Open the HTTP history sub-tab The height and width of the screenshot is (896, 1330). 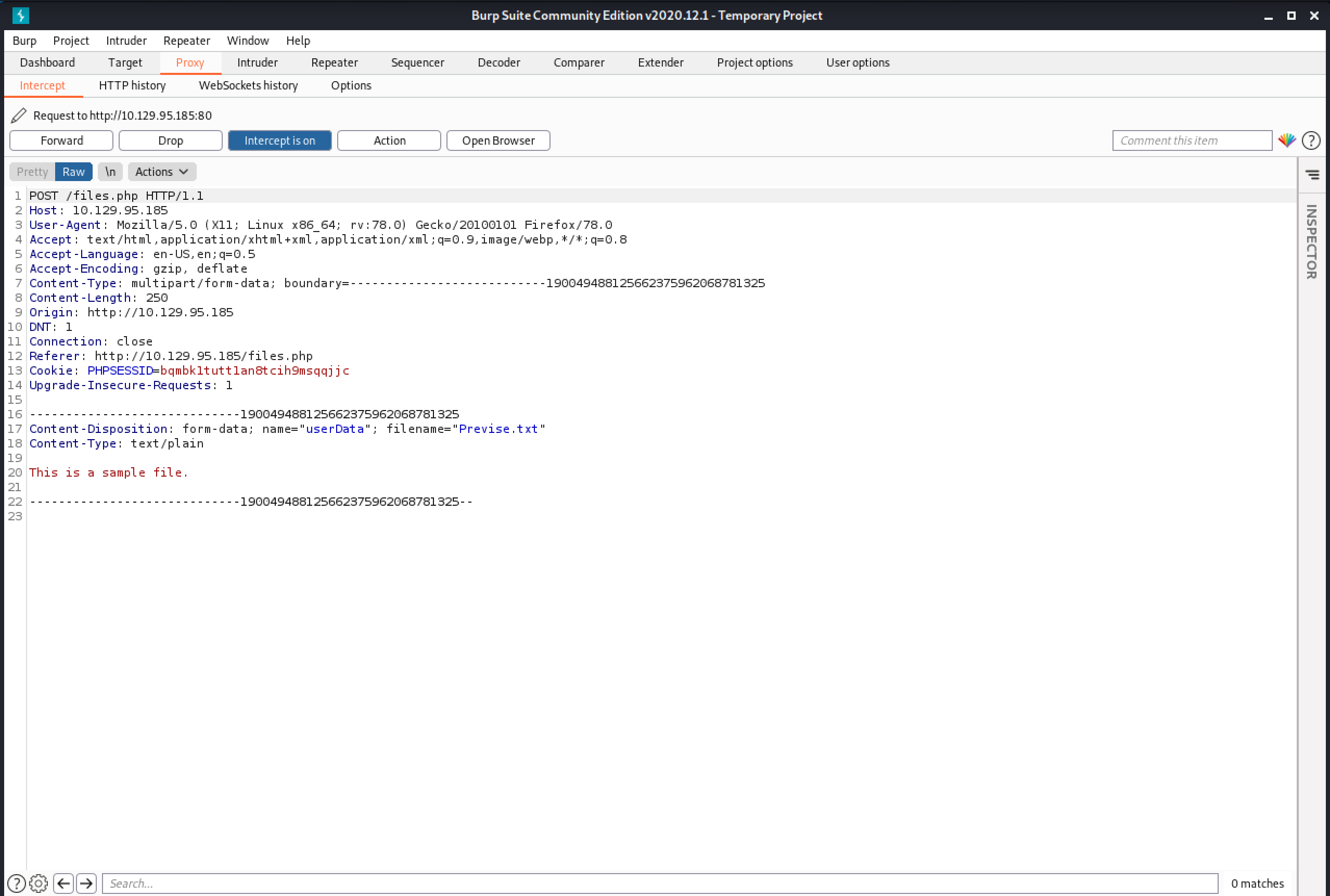coord(133,86)
